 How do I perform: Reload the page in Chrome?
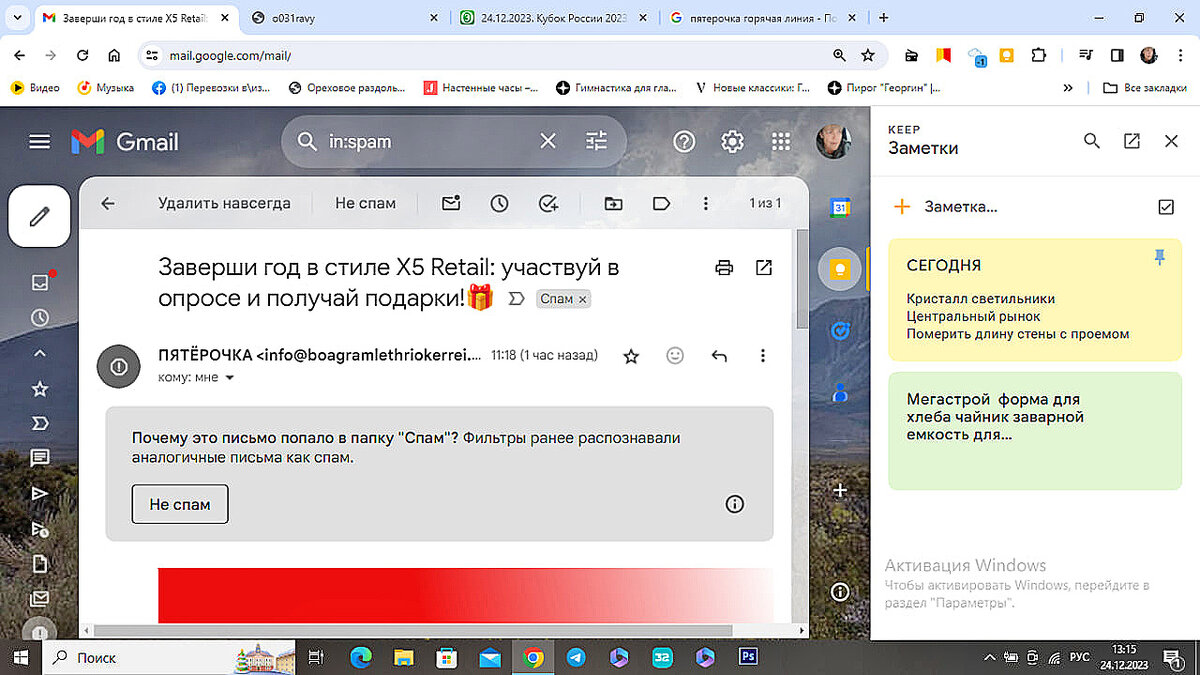[82, 56]
